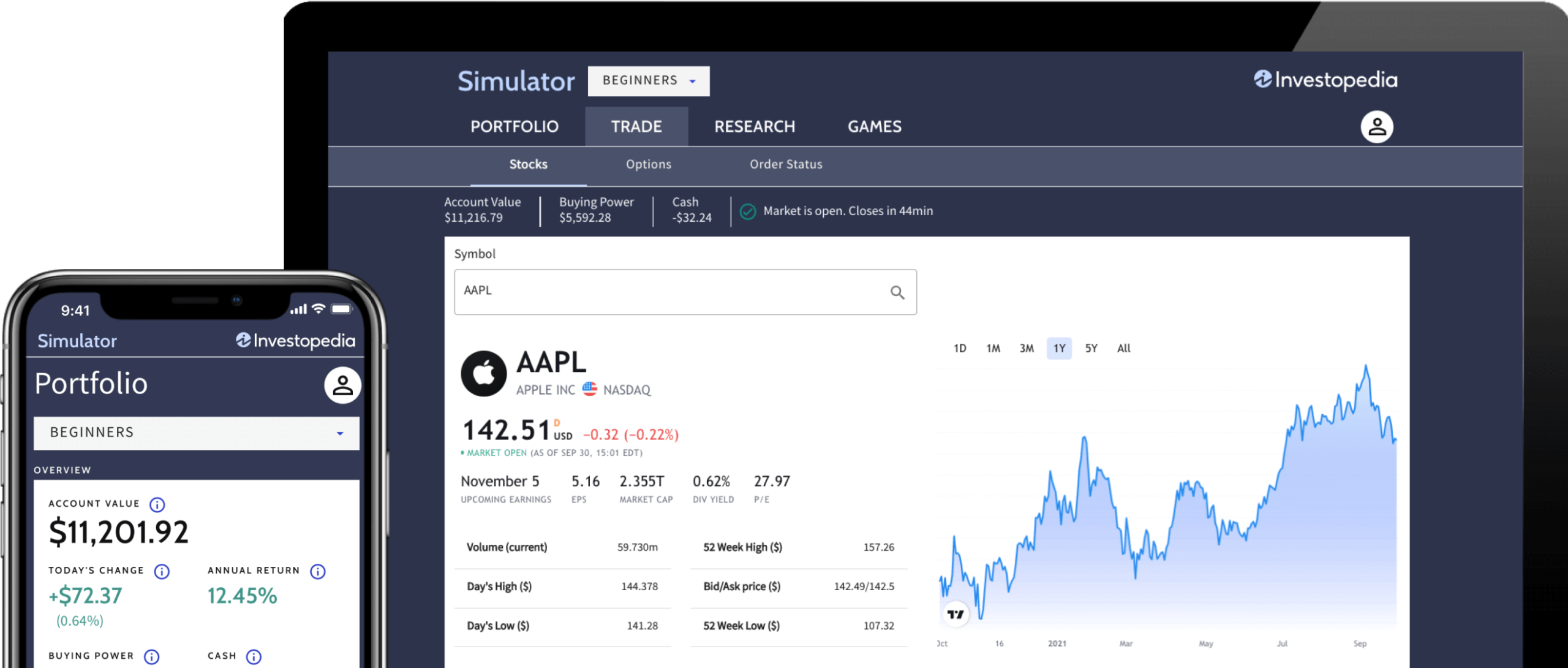Switch to the Options trading tab
The width and height of the screenshot is (1568, 668).
648,164
